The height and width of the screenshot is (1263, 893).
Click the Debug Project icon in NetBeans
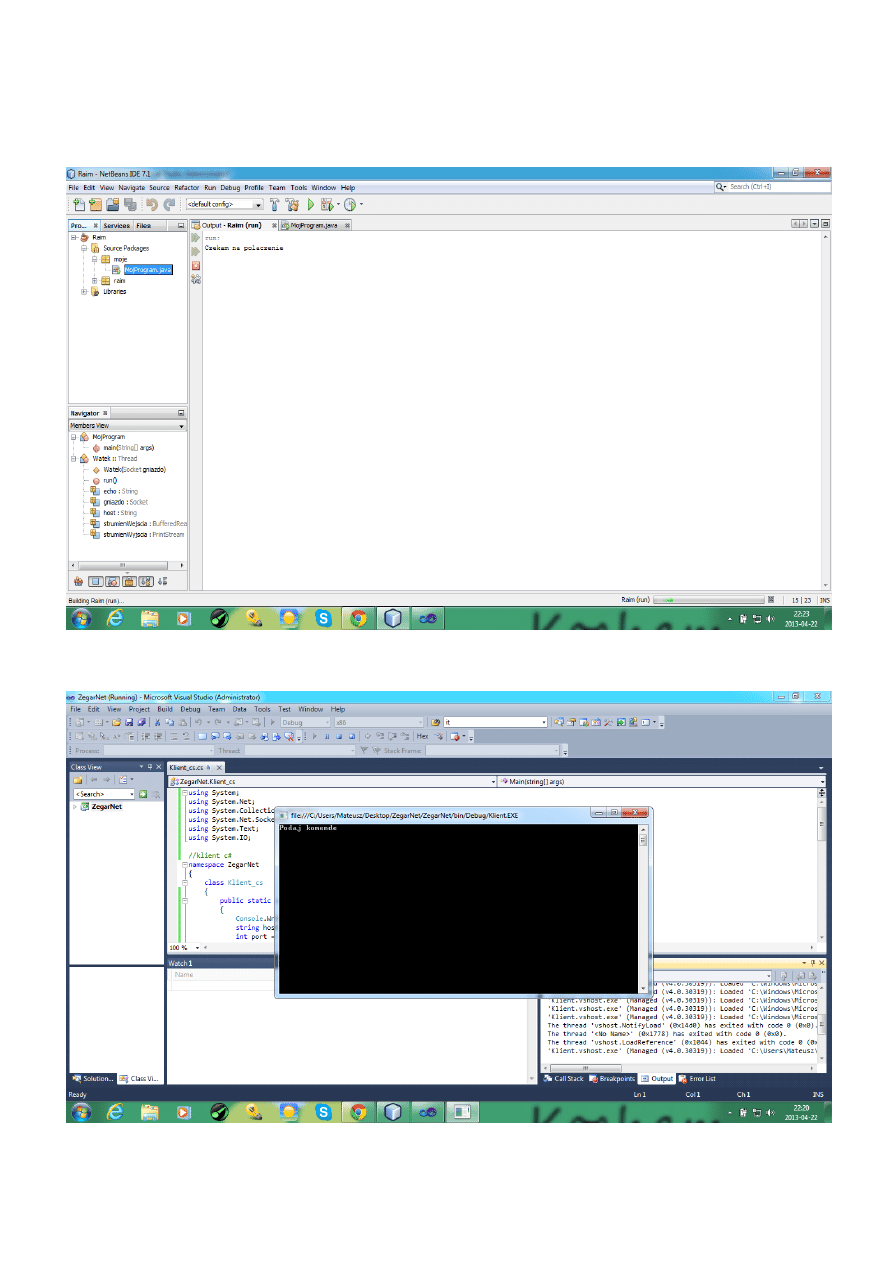coord(327,204)
